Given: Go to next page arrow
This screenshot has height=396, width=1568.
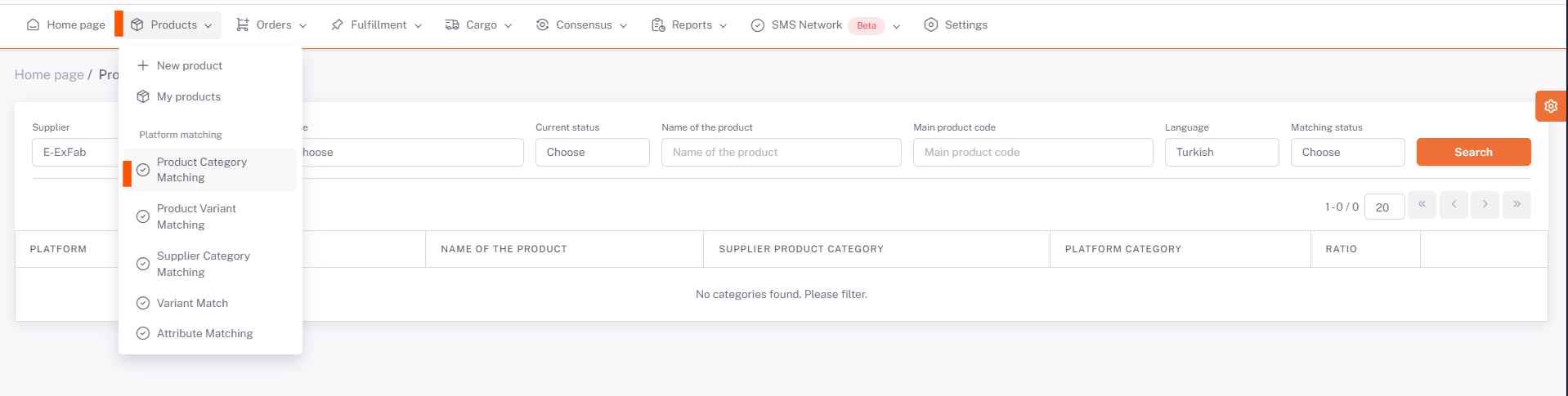Looking at the screenshot, I should (1485, 204).
